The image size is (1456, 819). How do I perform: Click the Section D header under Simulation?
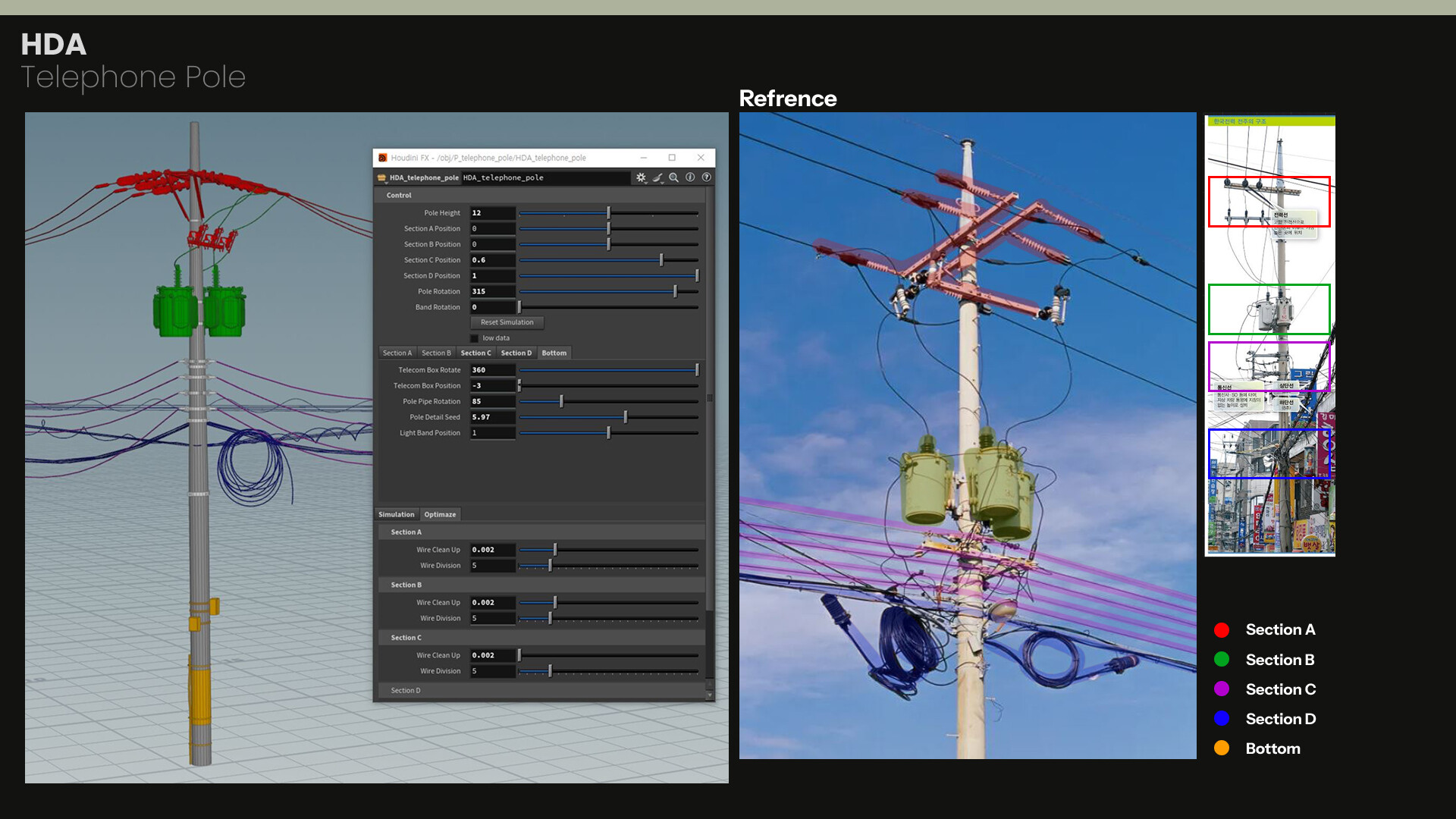(x=541, y=691)
